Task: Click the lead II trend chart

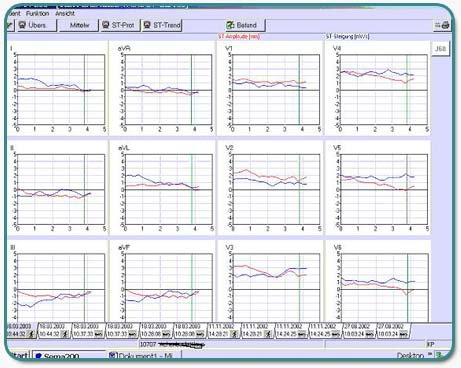Action: [61, 189]
